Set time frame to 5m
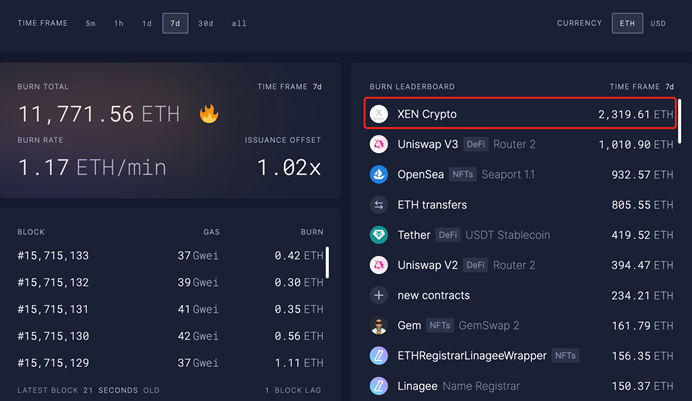 (90, 23)
